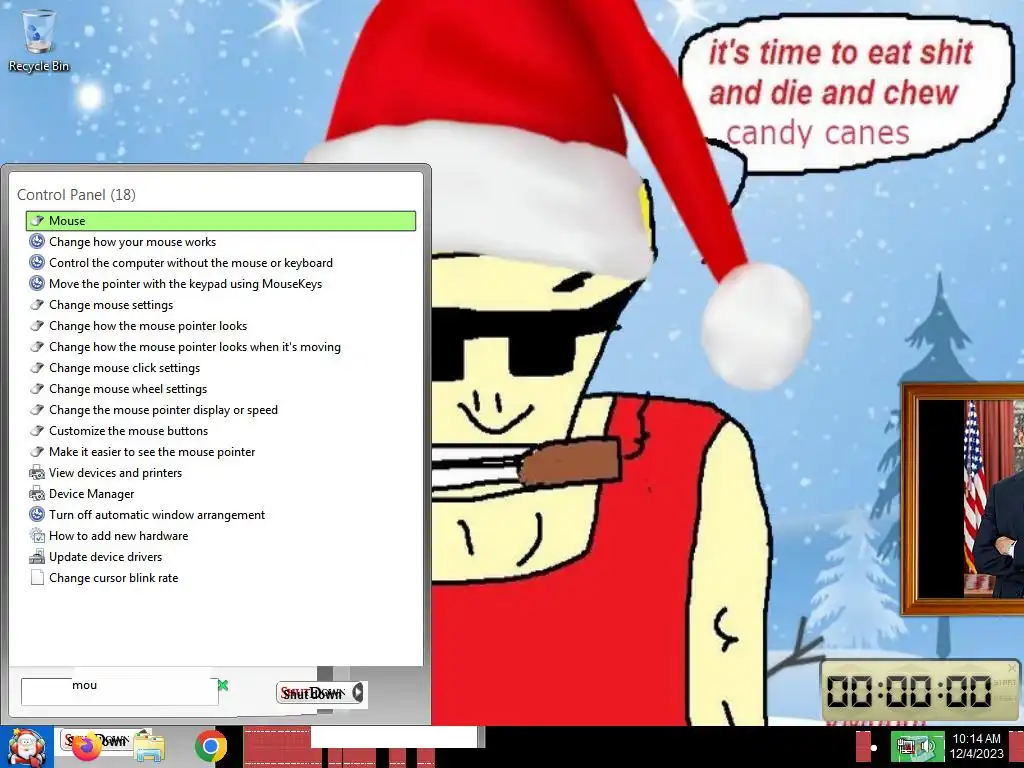Click the 'Control Panel (18)' results header
The image size is (1024, 768).
pos(76,195)
